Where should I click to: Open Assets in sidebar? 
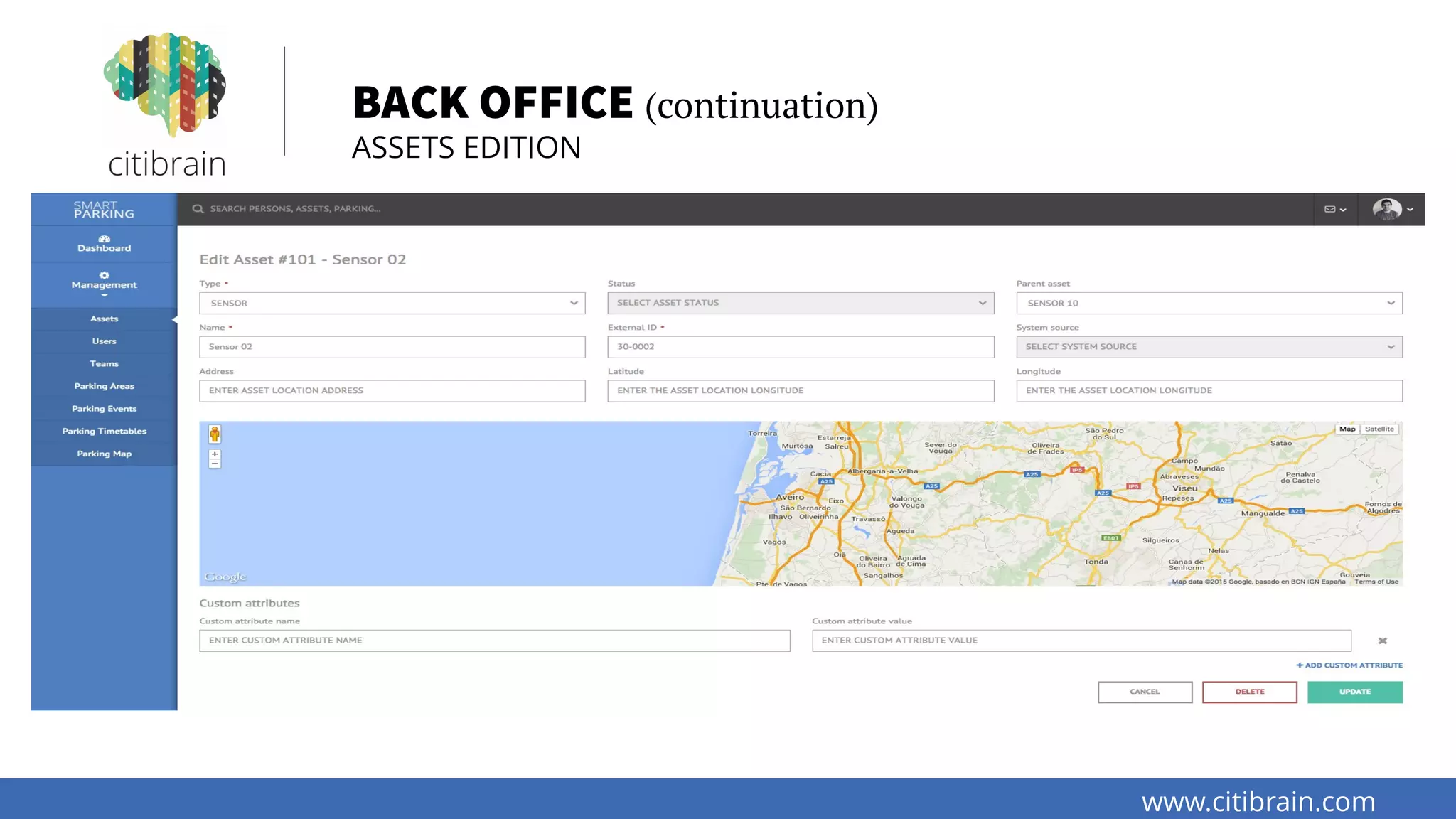point(105,318)
